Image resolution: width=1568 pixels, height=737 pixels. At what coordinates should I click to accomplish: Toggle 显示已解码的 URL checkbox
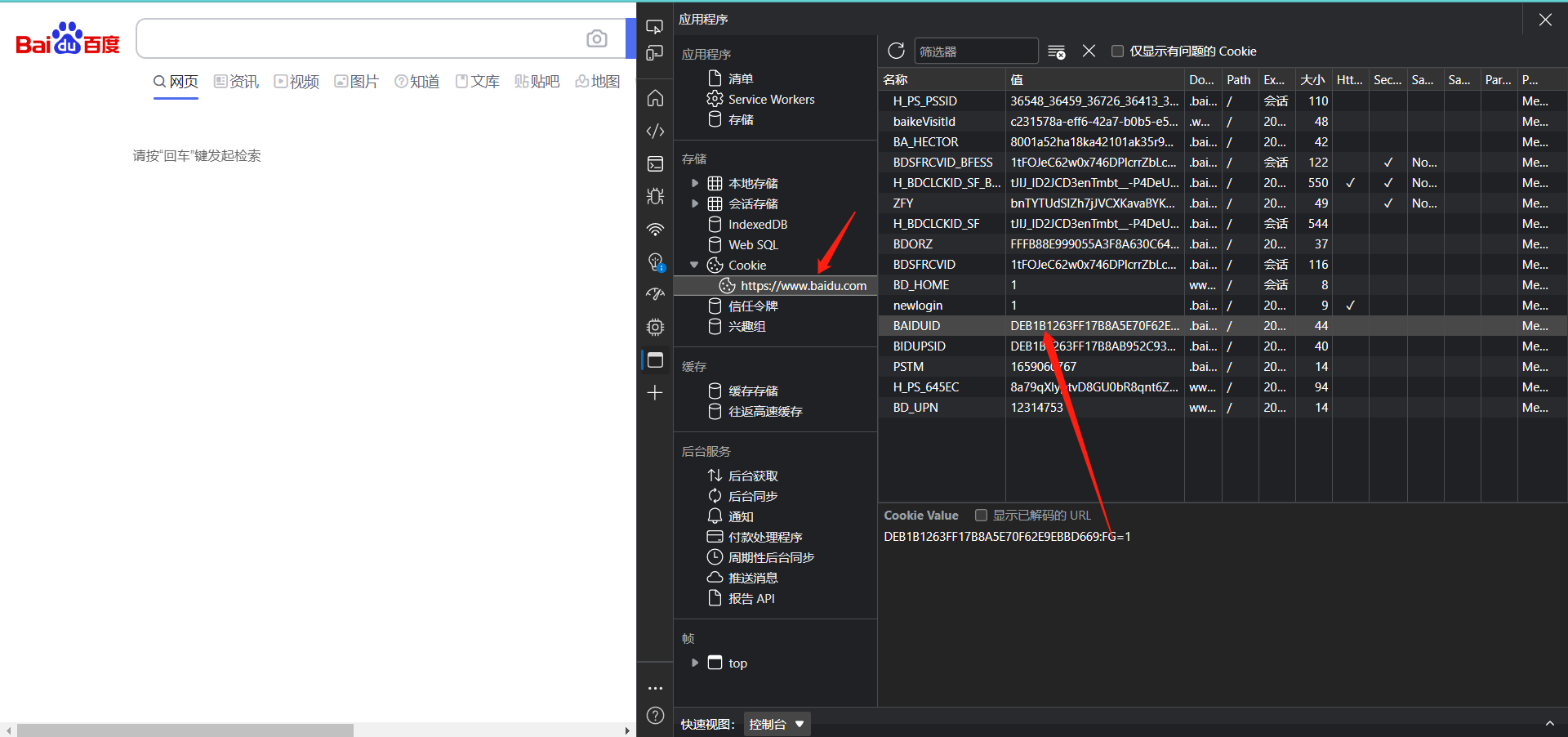[x=981, y=515]
